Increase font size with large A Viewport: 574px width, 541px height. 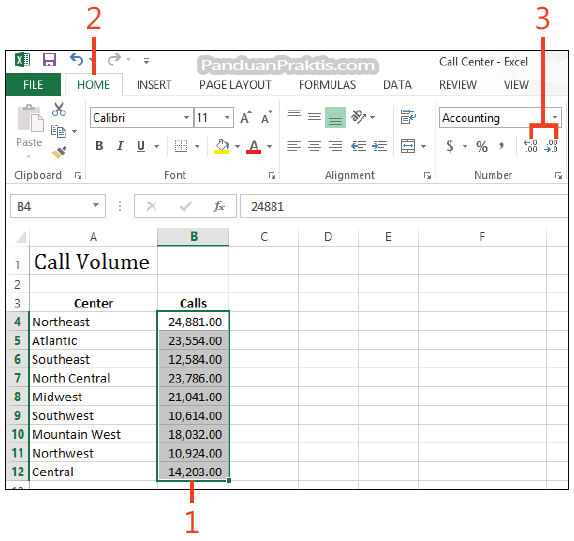246,117
